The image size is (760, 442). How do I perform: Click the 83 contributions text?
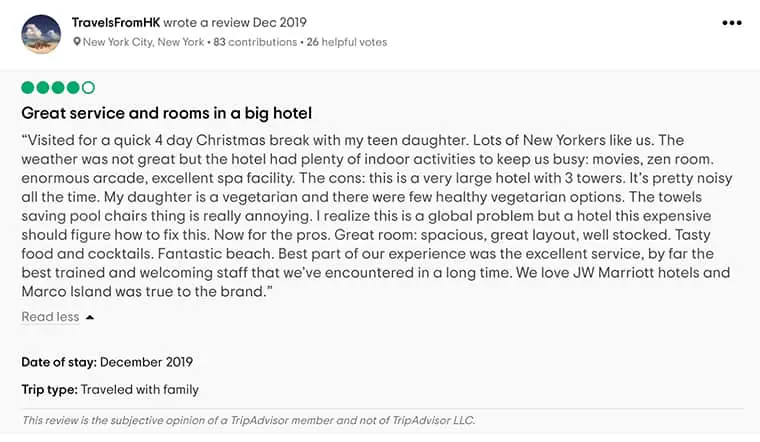coord(255,42)
